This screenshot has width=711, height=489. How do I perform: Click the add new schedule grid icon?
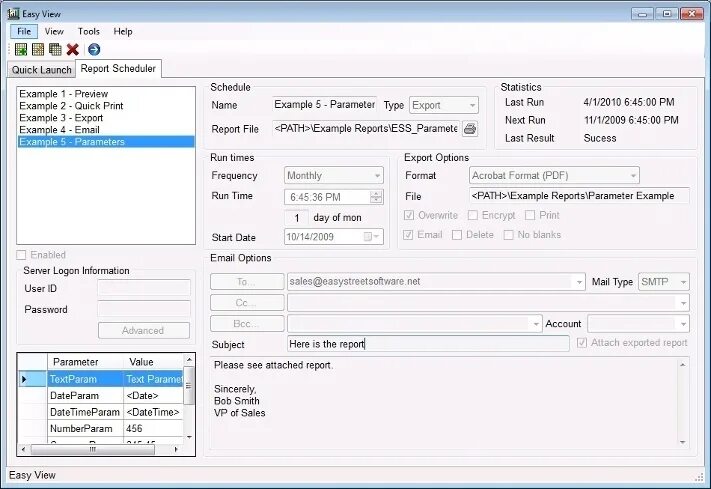21,49
